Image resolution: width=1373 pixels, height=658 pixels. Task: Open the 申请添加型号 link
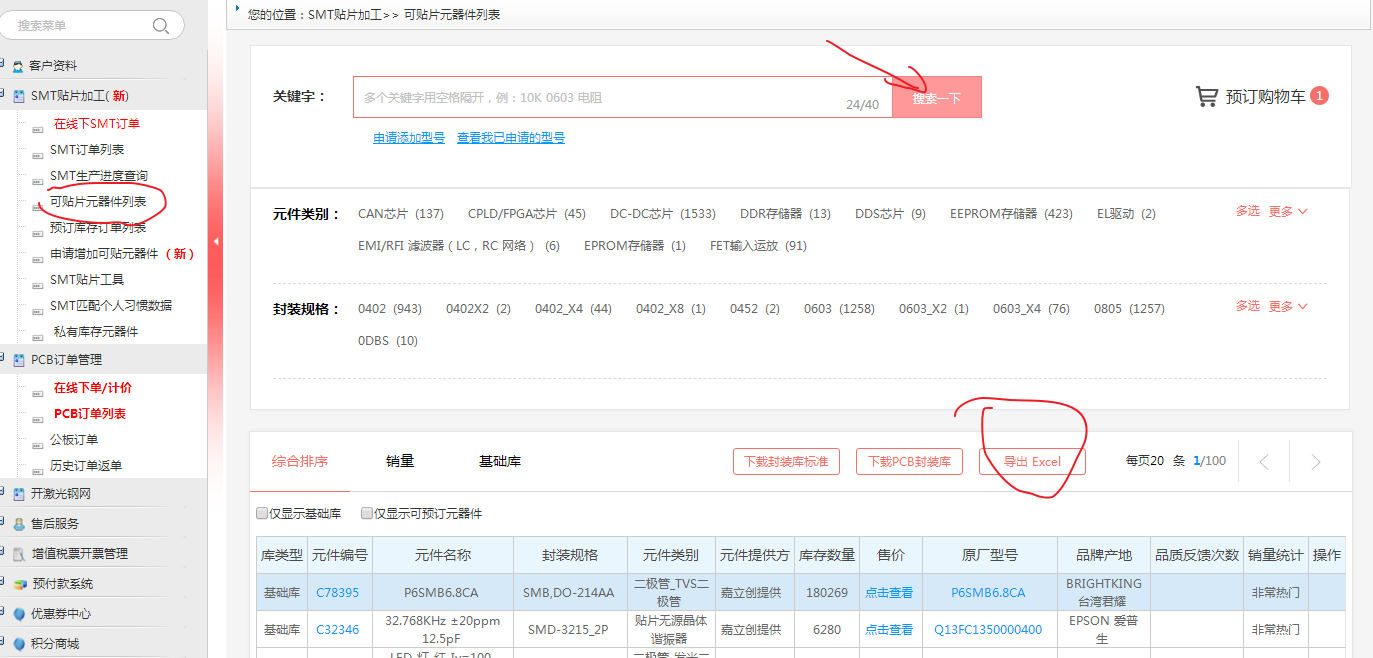point(409,138)
